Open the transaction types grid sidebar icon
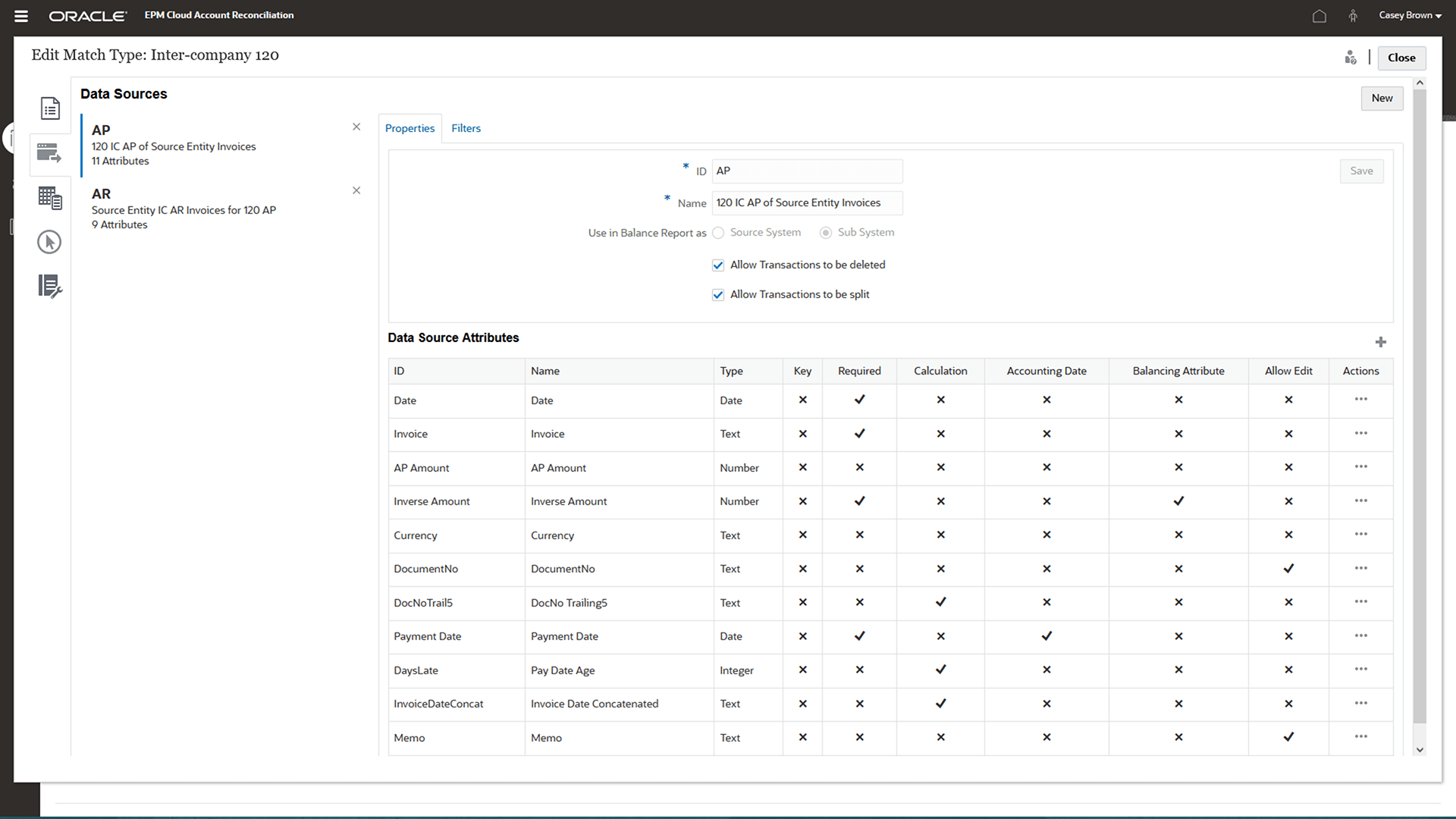The height and width of the screenshot is (819, 1456). click(x=50, y=198)
